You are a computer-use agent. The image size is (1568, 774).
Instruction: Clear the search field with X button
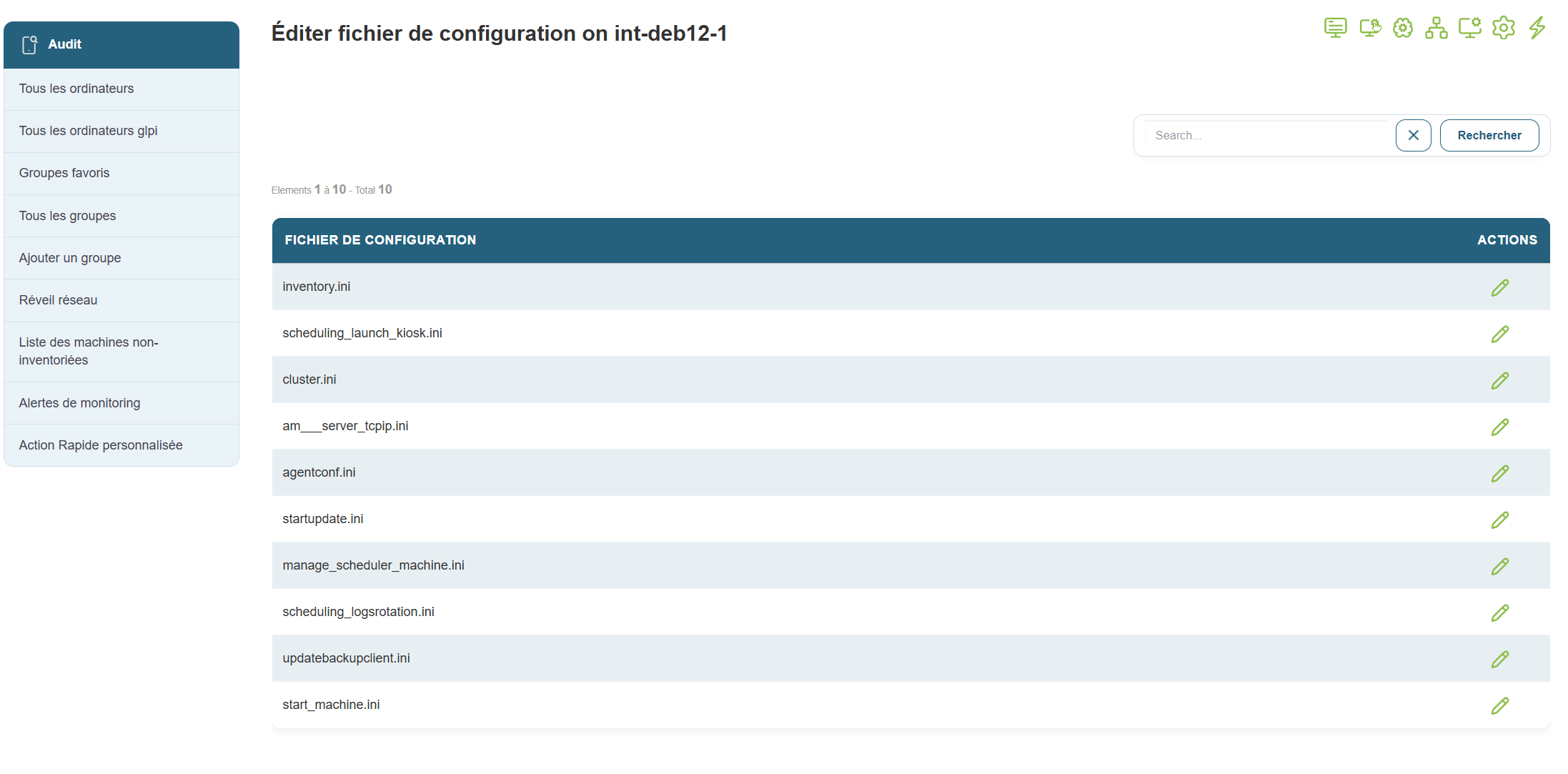1413,135
